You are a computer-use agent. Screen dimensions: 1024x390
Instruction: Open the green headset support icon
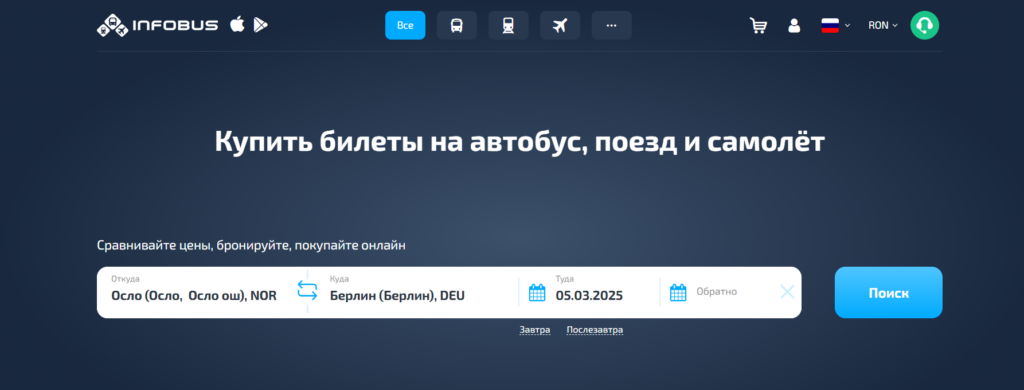click(925, 25)
